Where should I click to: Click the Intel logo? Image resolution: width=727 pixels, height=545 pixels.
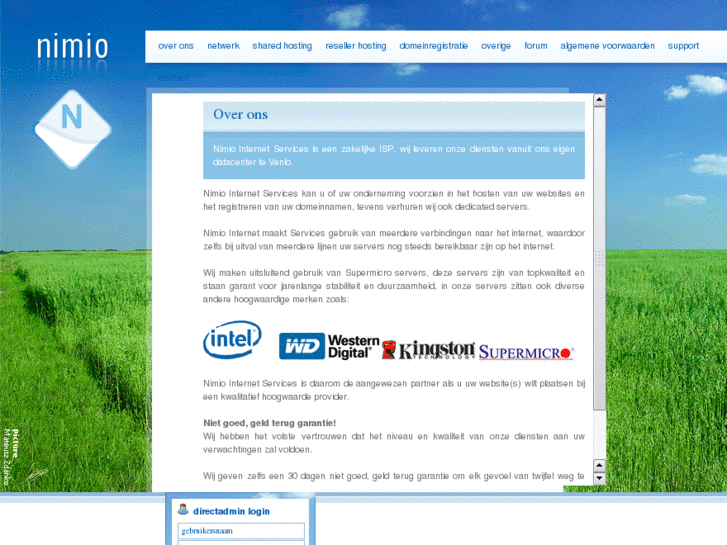point(232,340)
